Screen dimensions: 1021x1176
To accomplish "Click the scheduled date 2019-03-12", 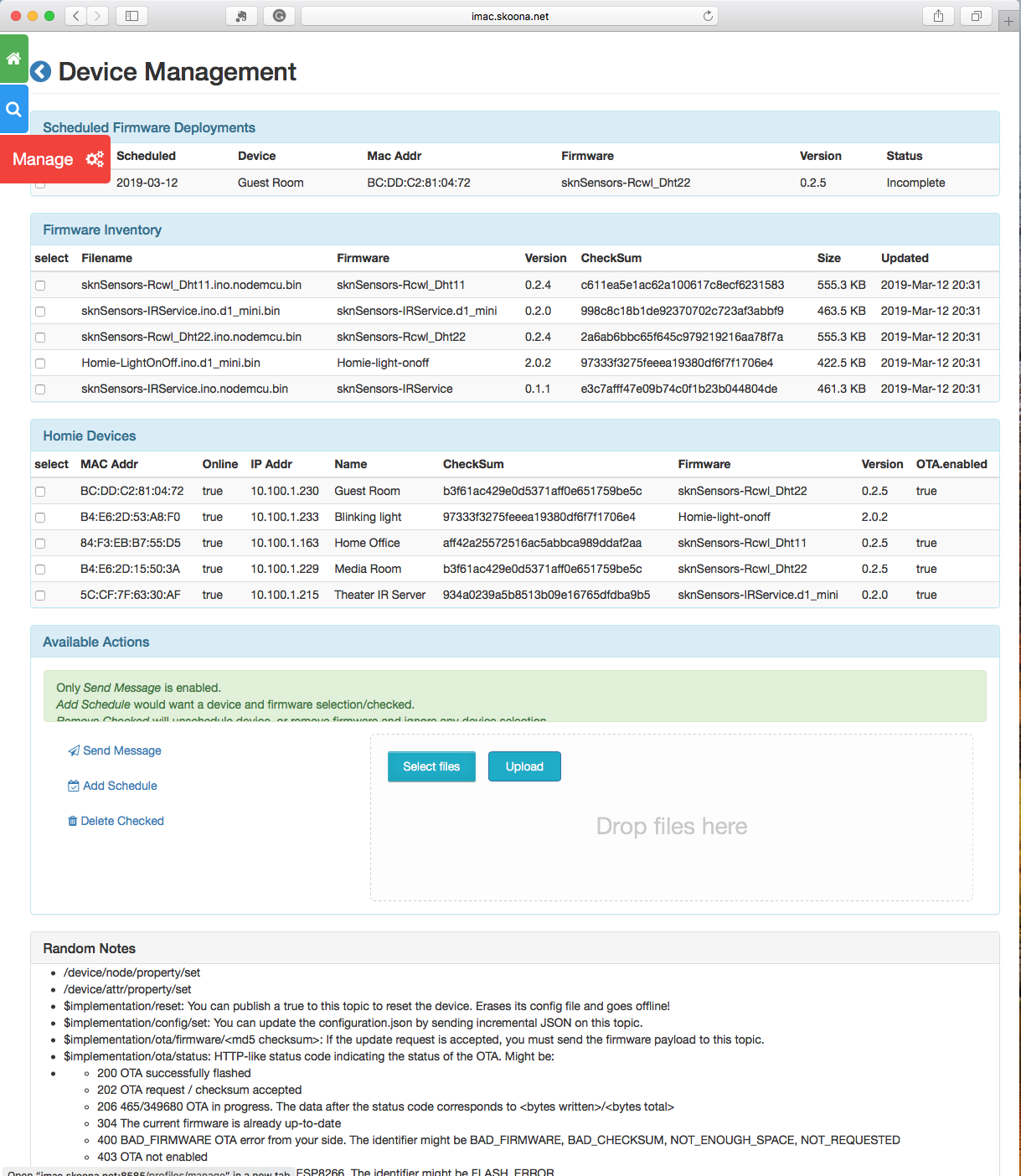I will [x=147, y=183].
